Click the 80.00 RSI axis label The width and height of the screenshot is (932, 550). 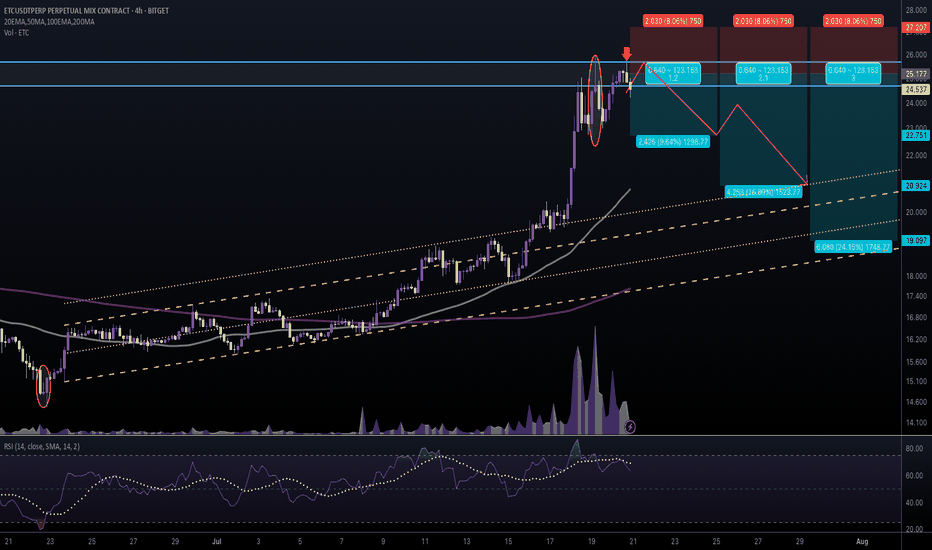click(914, 448)
